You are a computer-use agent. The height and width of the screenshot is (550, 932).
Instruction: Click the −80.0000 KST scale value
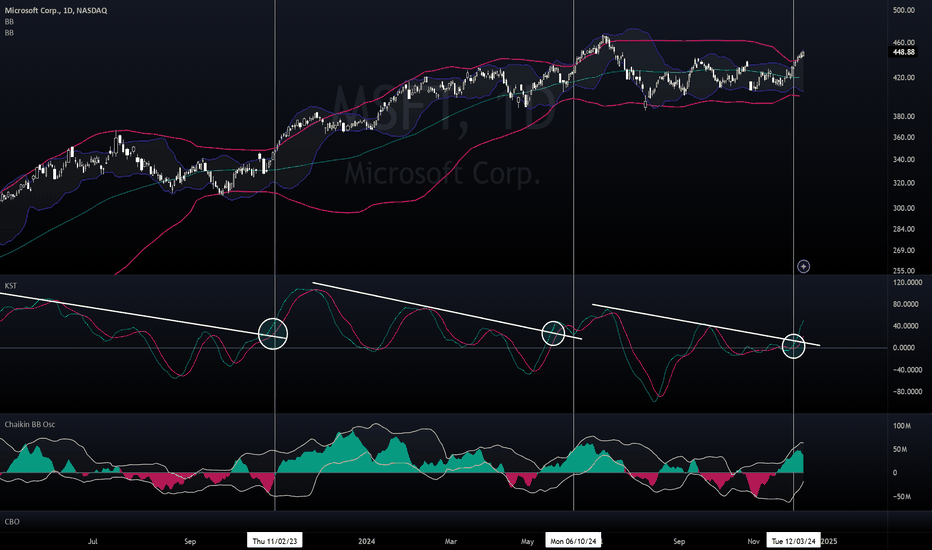[x=906, y=392]
